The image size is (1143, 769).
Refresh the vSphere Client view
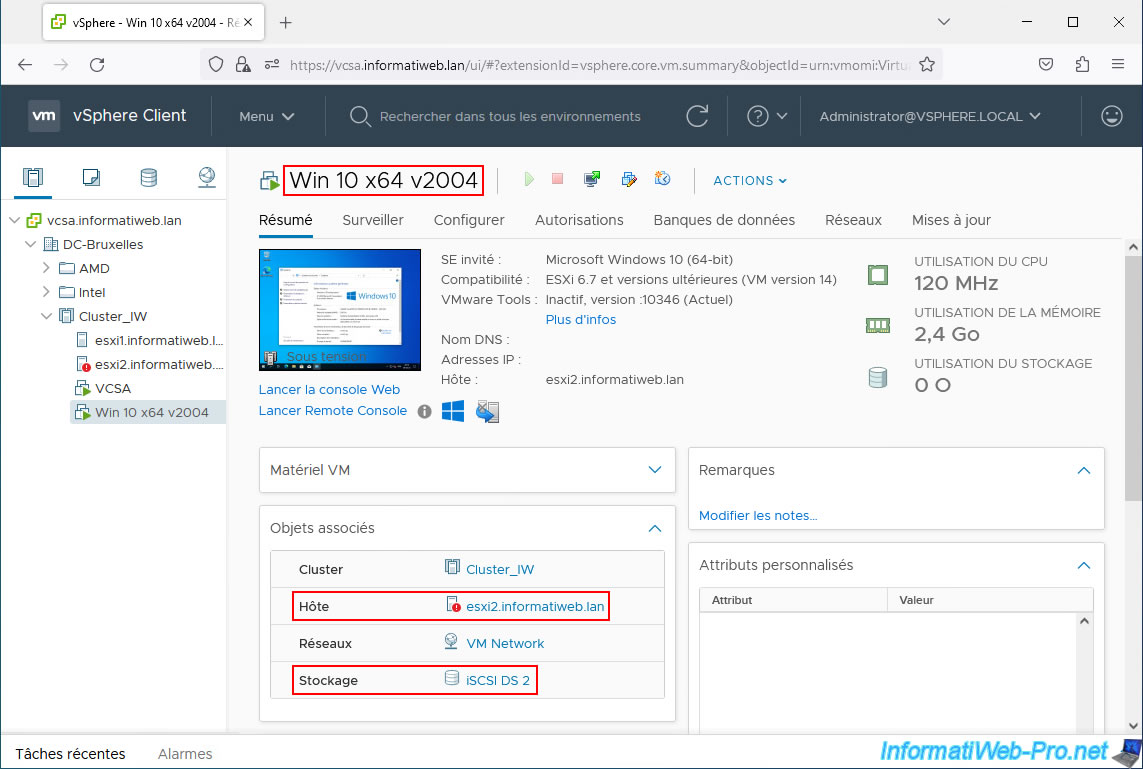point(697,116)
